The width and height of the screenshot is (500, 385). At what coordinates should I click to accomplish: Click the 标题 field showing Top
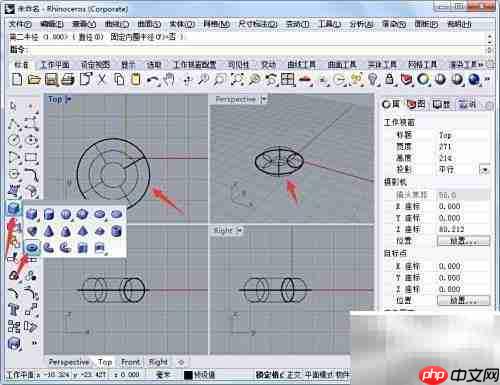click(x=463, y=135)
